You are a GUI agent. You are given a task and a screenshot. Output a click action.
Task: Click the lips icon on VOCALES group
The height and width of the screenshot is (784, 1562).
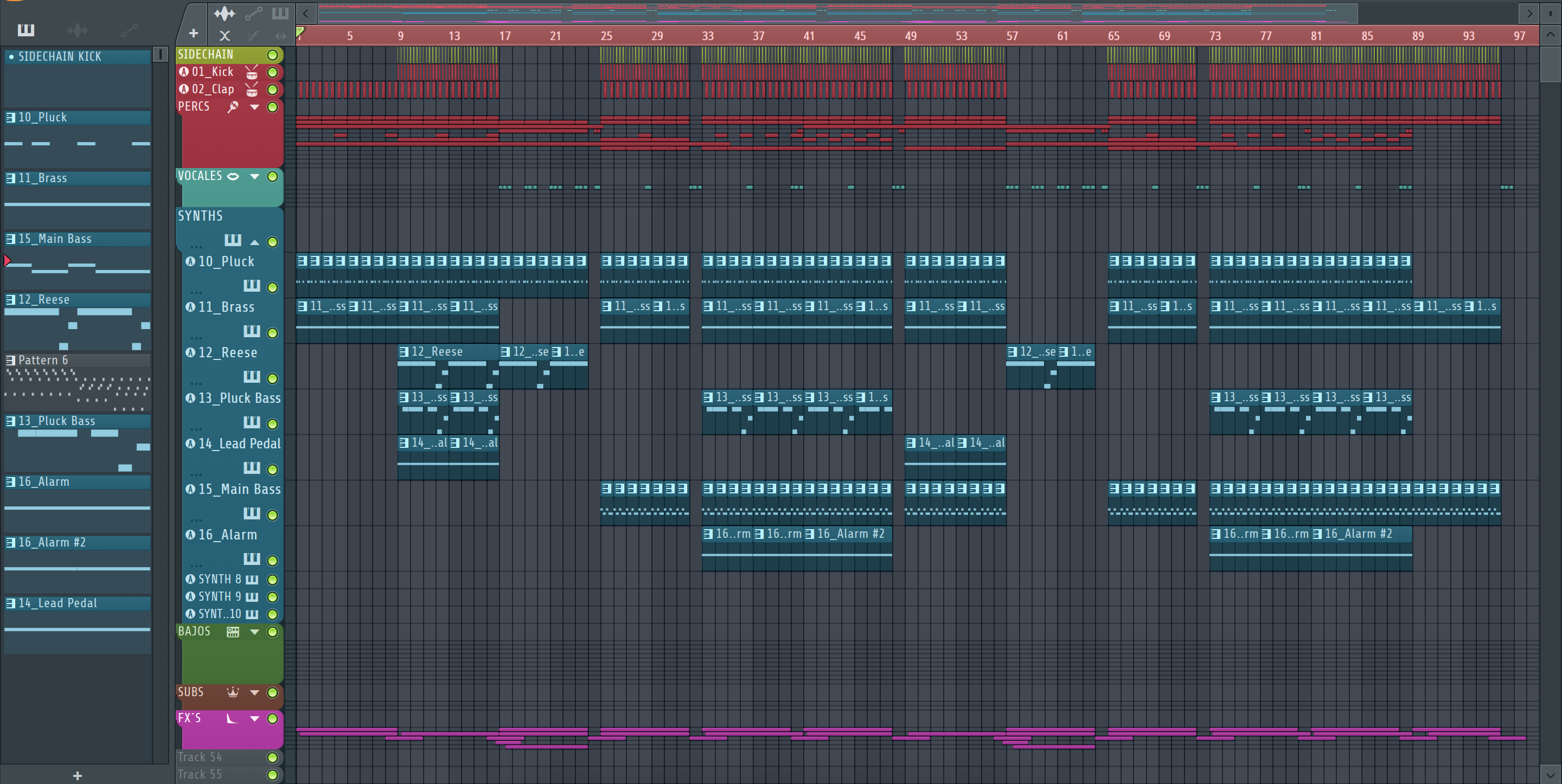point(233,176)
